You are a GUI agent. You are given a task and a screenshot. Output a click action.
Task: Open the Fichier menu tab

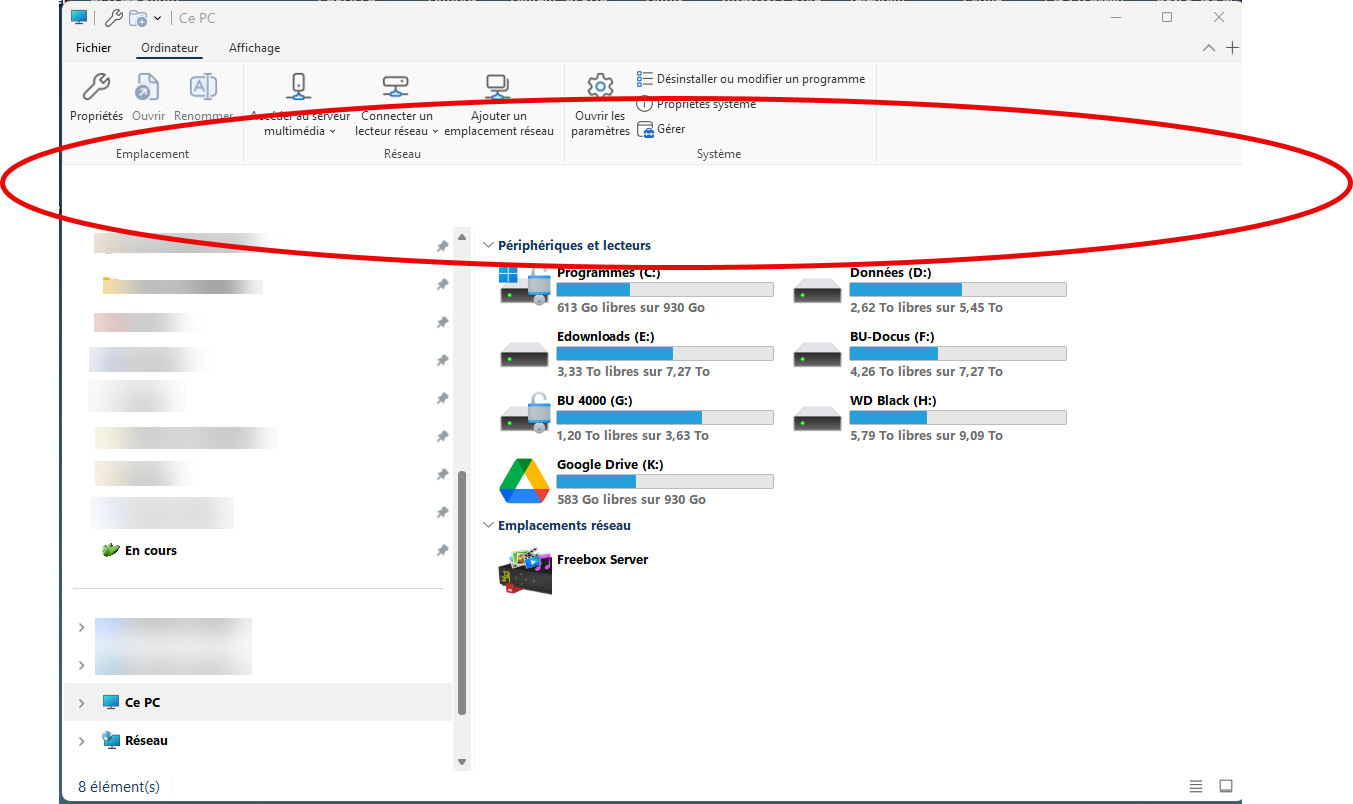point(94,48)
